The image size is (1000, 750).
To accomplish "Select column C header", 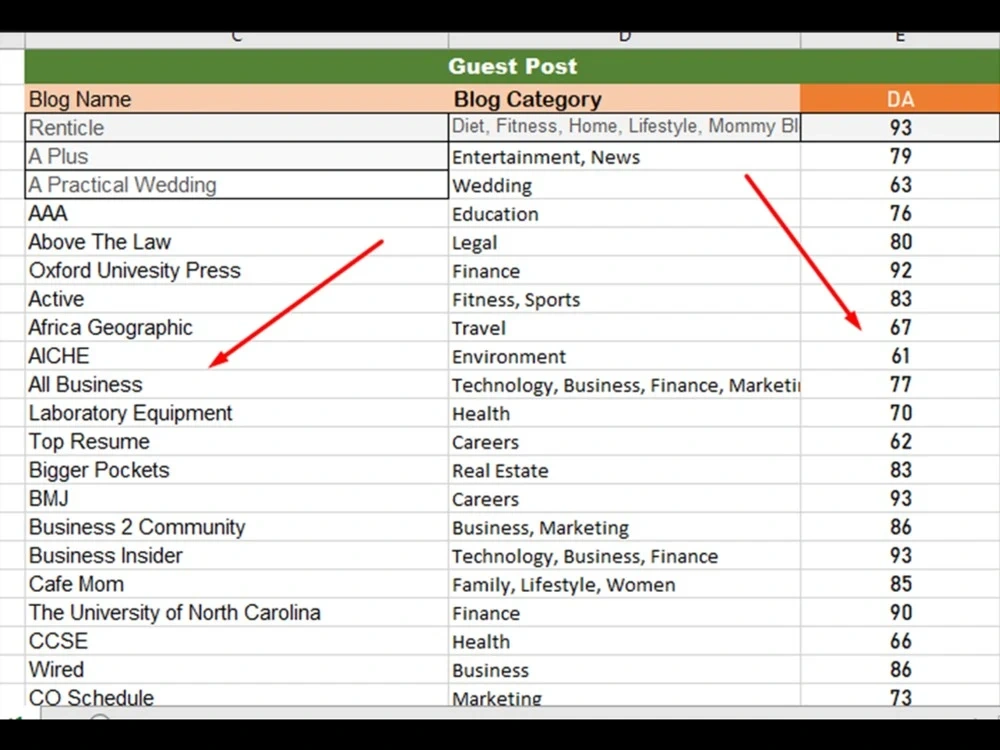I will [237, 40].
